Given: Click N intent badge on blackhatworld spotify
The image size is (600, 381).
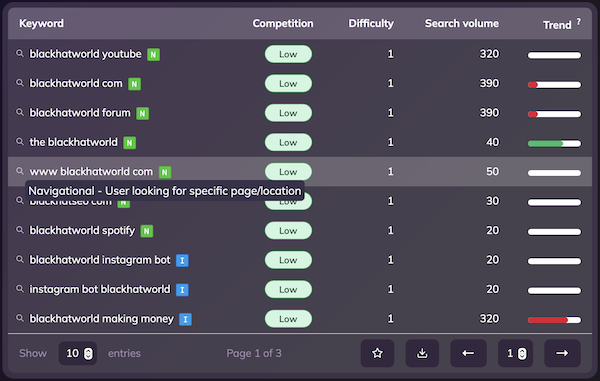Looking at the screenshot, I should point(147,231).
